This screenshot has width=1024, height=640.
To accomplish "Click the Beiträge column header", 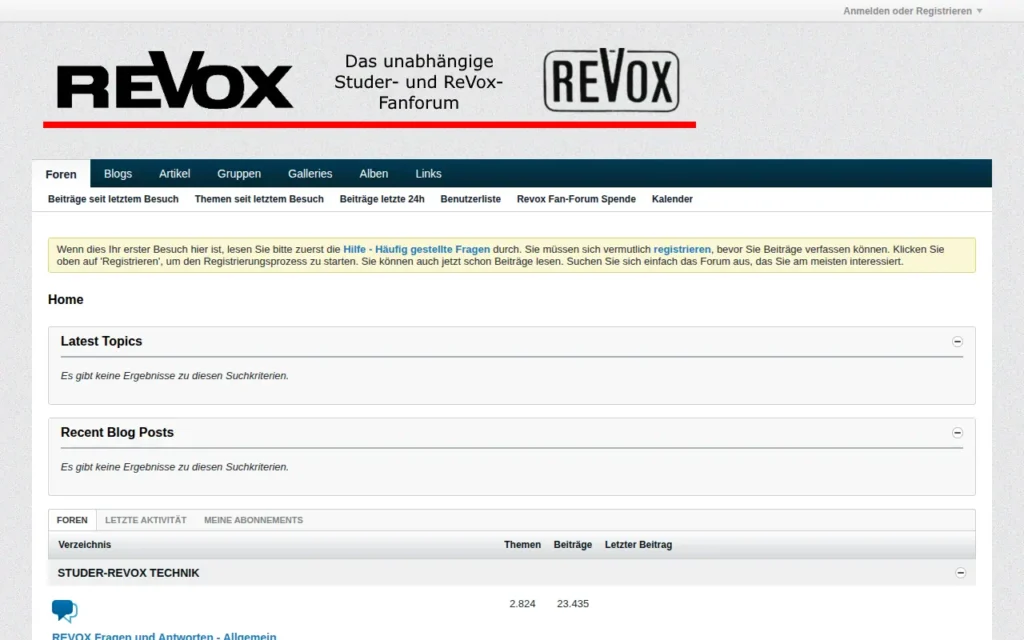I will (573, 545).
